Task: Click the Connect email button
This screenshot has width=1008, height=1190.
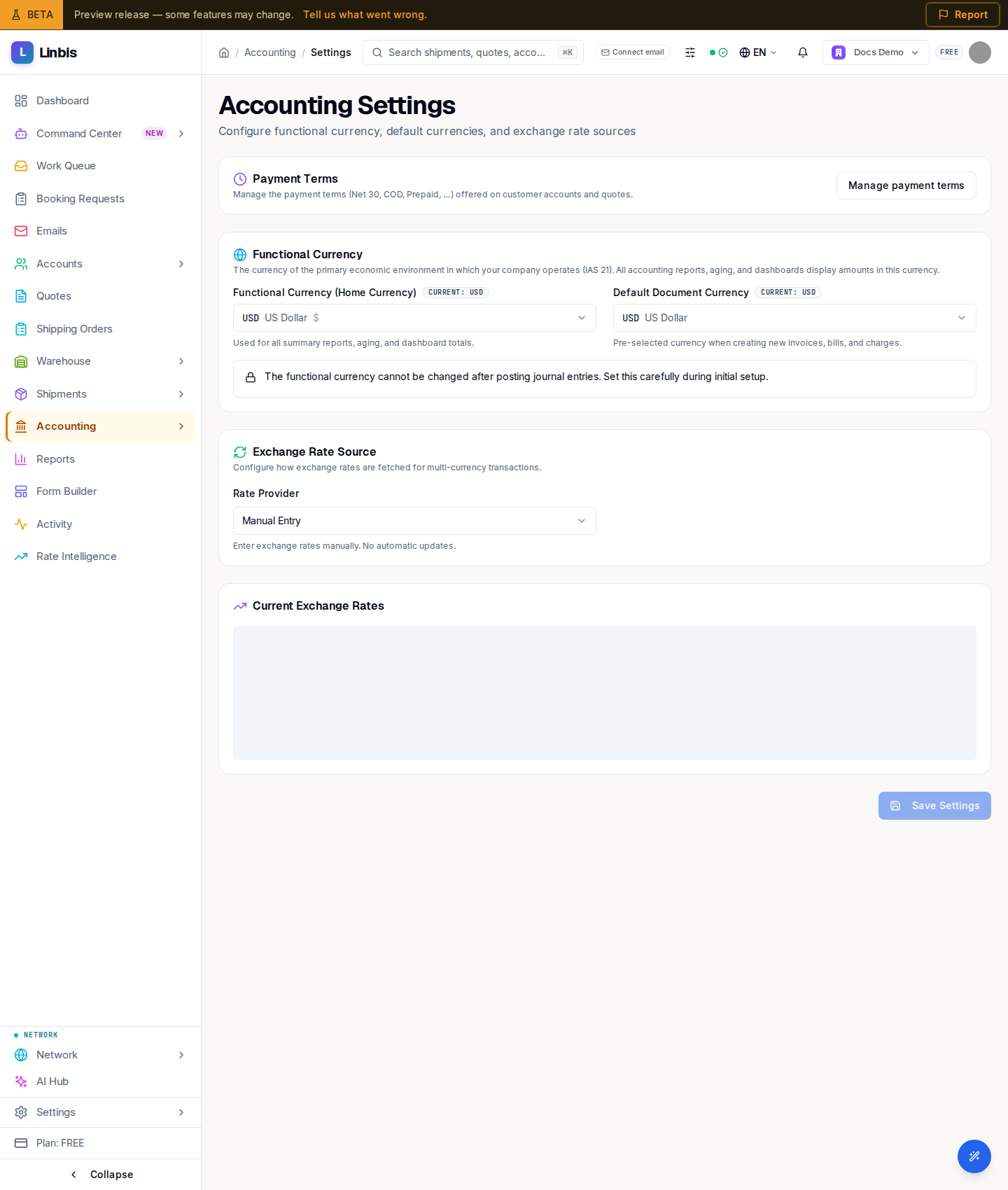Action: coord(633,52)
